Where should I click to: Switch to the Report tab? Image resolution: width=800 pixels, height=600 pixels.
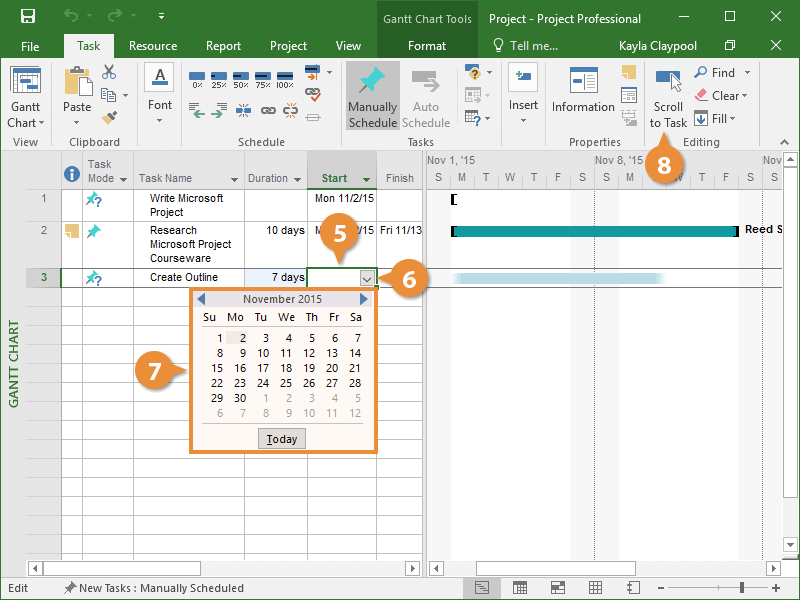click(223, 46)
